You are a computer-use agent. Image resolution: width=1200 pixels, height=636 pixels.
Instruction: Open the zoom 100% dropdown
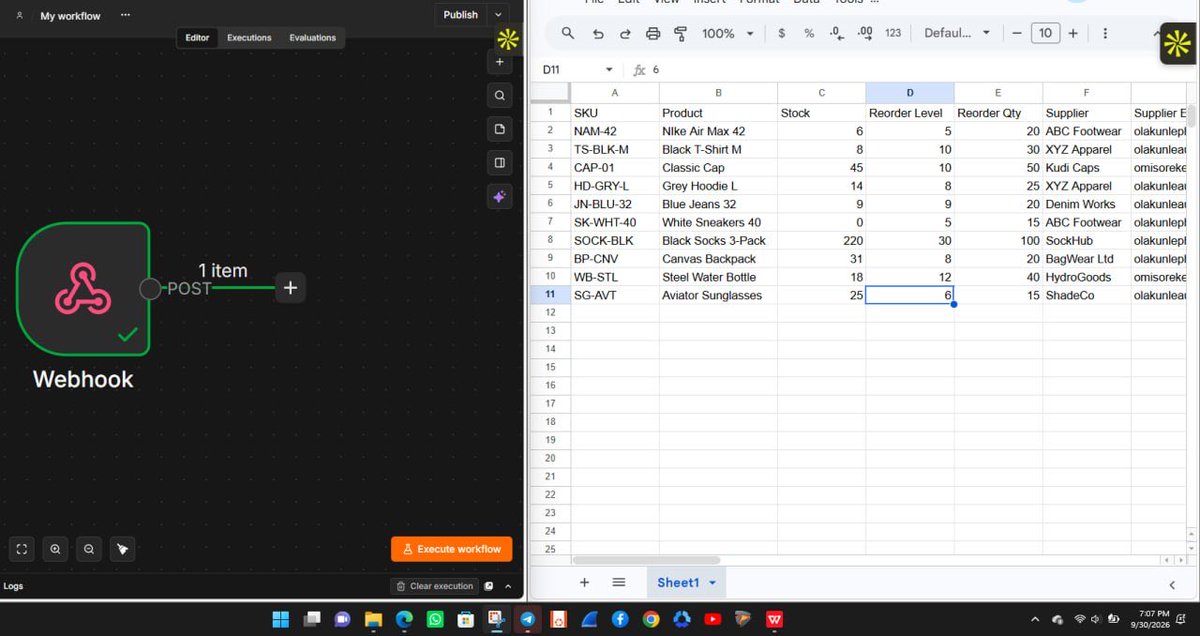(728, 33)
